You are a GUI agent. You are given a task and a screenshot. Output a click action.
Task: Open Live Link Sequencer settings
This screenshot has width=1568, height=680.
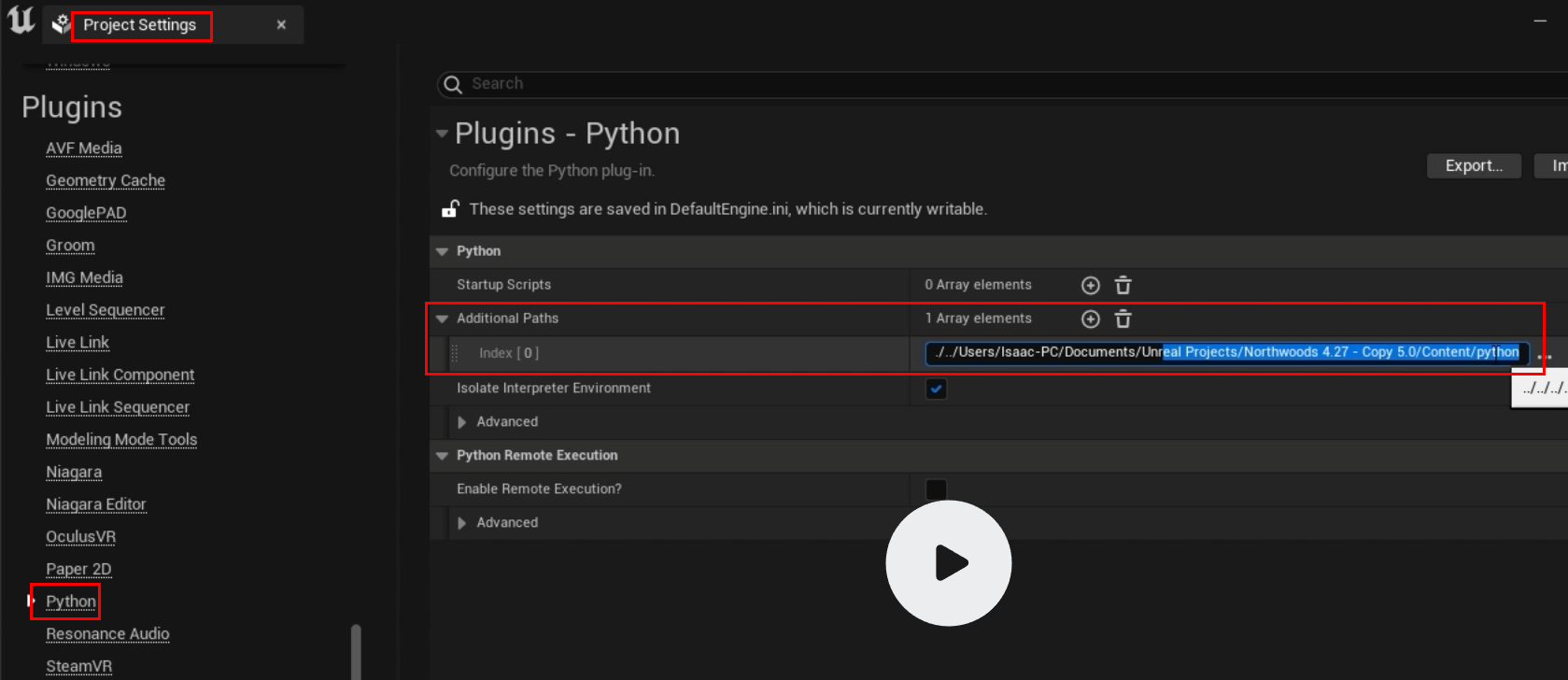[118, 407]
